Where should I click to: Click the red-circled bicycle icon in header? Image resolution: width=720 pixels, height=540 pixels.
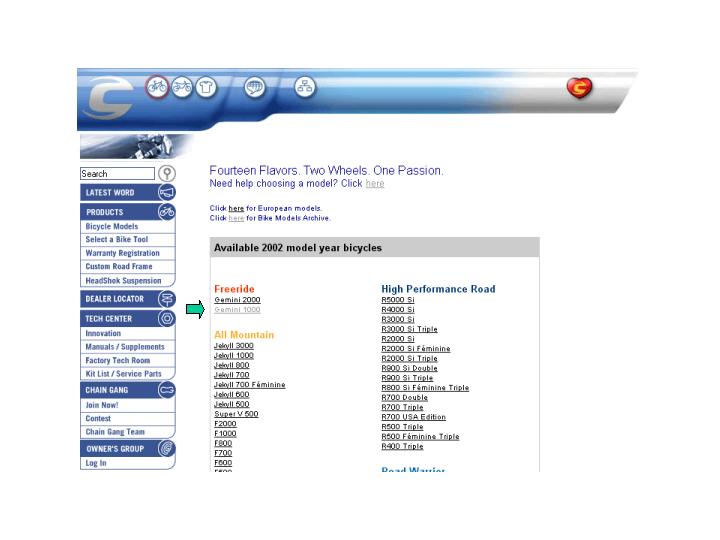click(157, 87)
